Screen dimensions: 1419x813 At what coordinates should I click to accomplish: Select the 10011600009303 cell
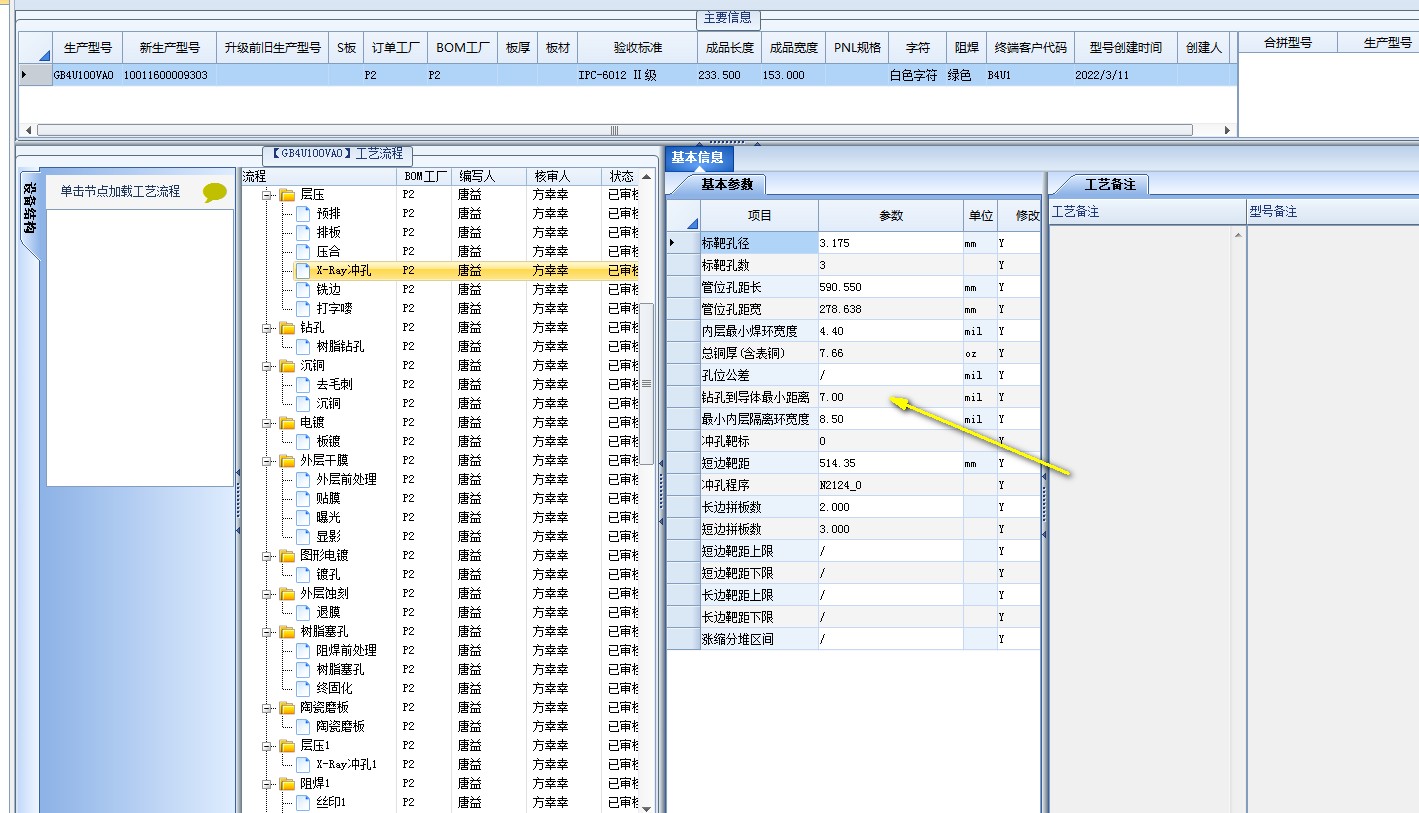click(x=167, y=75)
